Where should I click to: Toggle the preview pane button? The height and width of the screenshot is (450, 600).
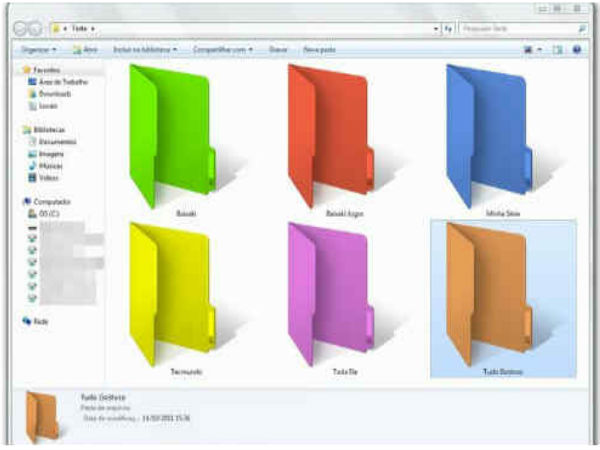tap(560, 48)
